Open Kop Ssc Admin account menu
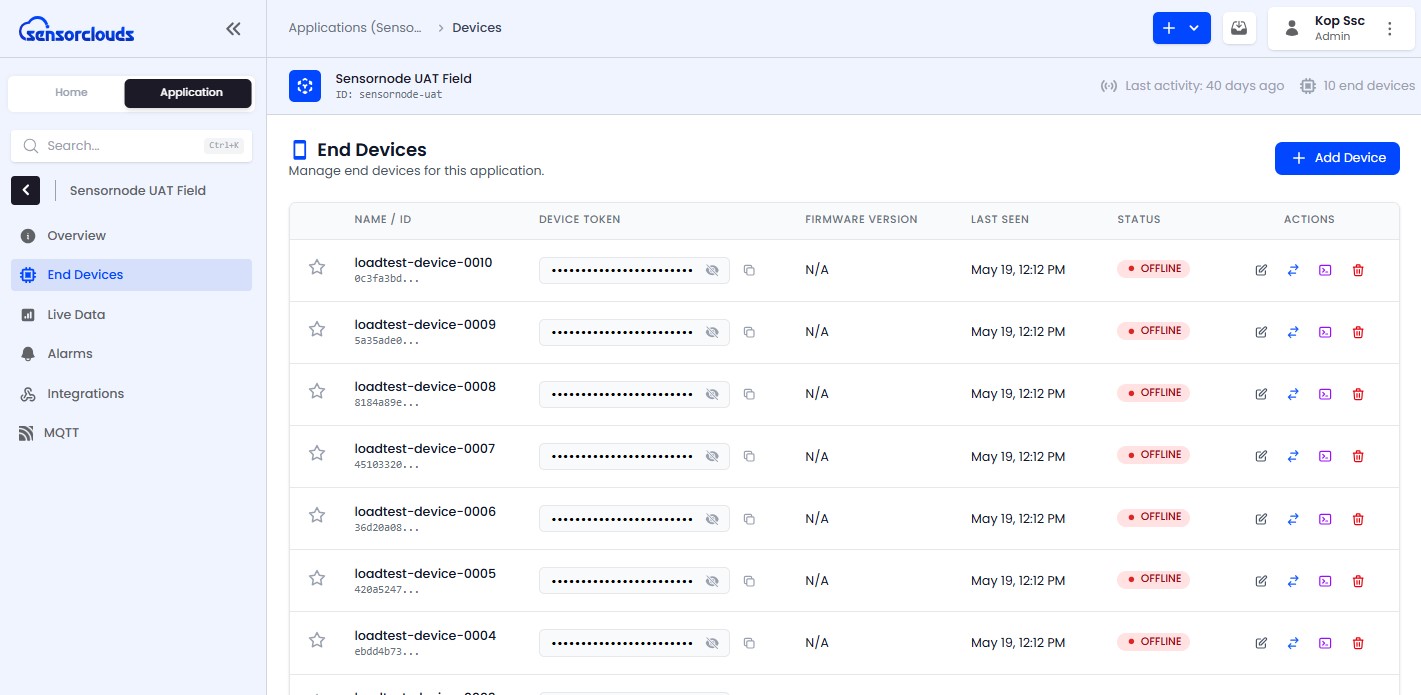 click(1340, 28)
